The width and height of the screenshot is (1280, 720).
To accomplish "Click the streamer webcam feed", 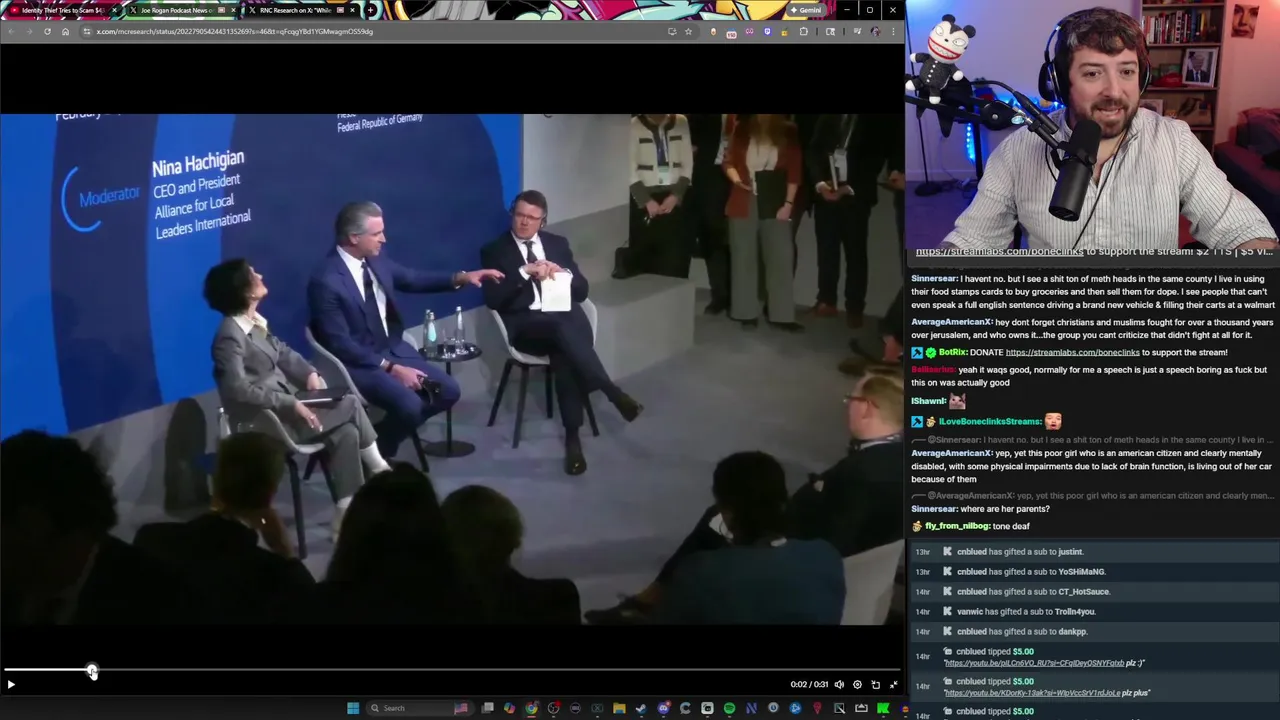I will coord(1093,125).
